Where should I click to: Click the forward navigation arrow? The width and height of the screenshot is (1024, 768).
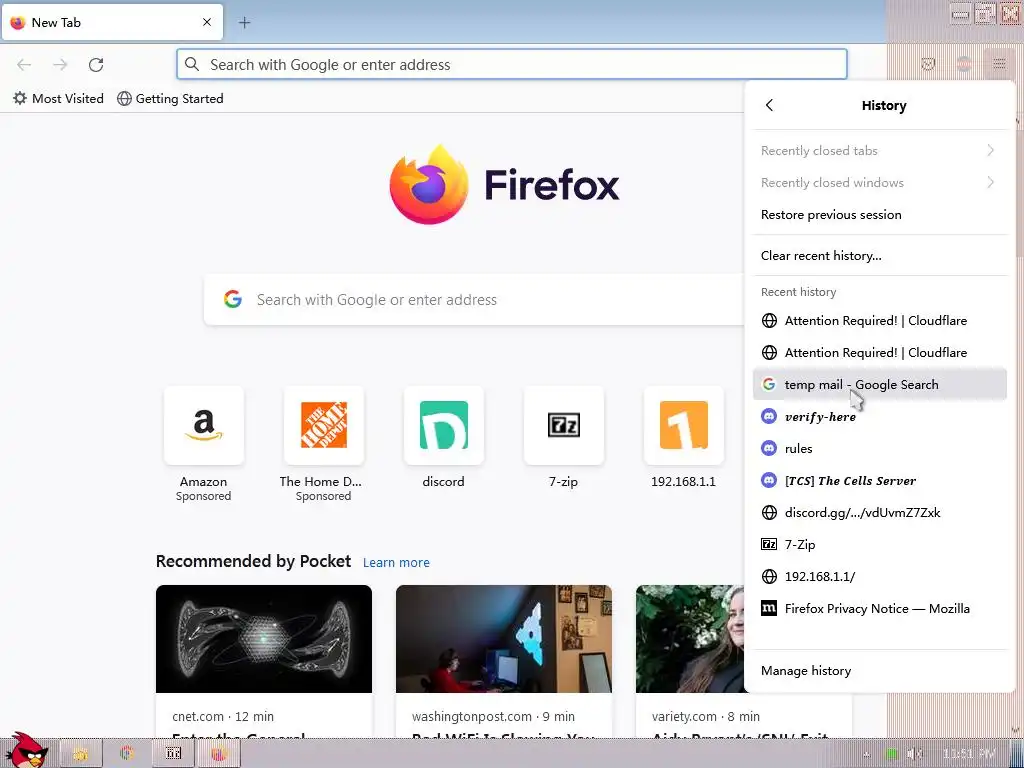60,65
